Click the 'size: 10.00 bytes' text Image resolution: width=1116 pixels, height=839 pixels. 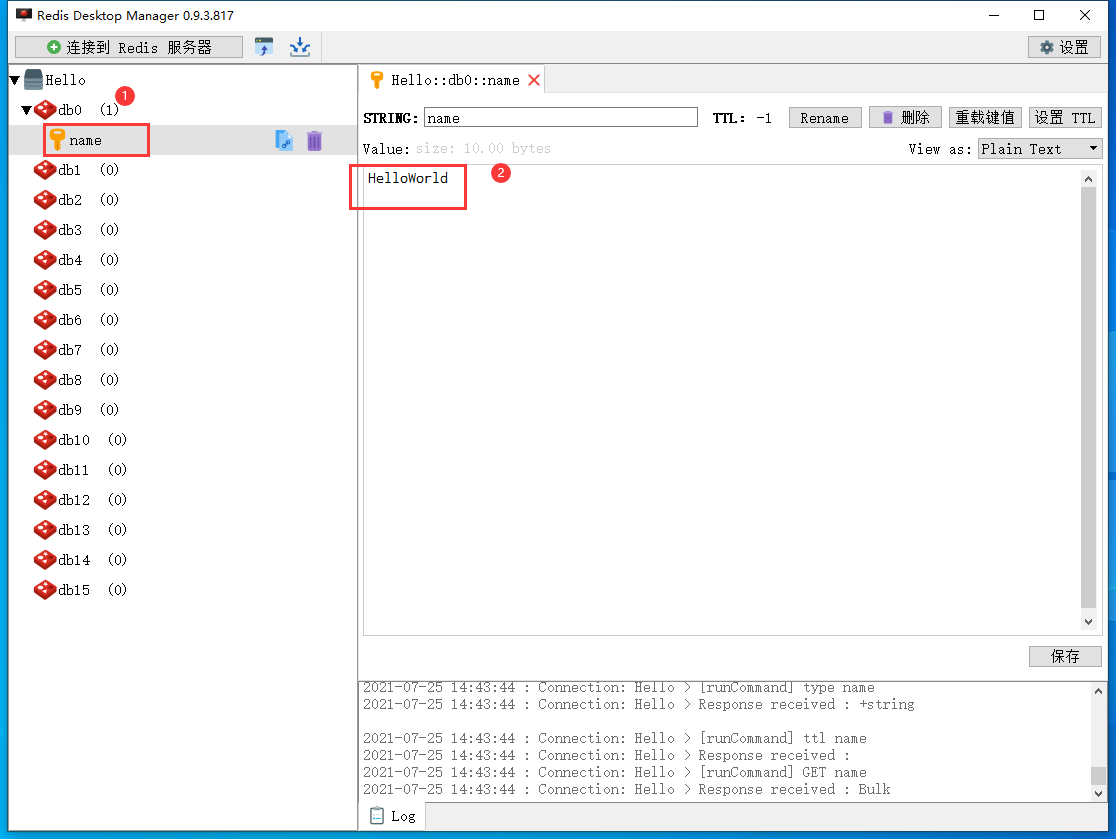pyautogui.click(x=483, y=148)
